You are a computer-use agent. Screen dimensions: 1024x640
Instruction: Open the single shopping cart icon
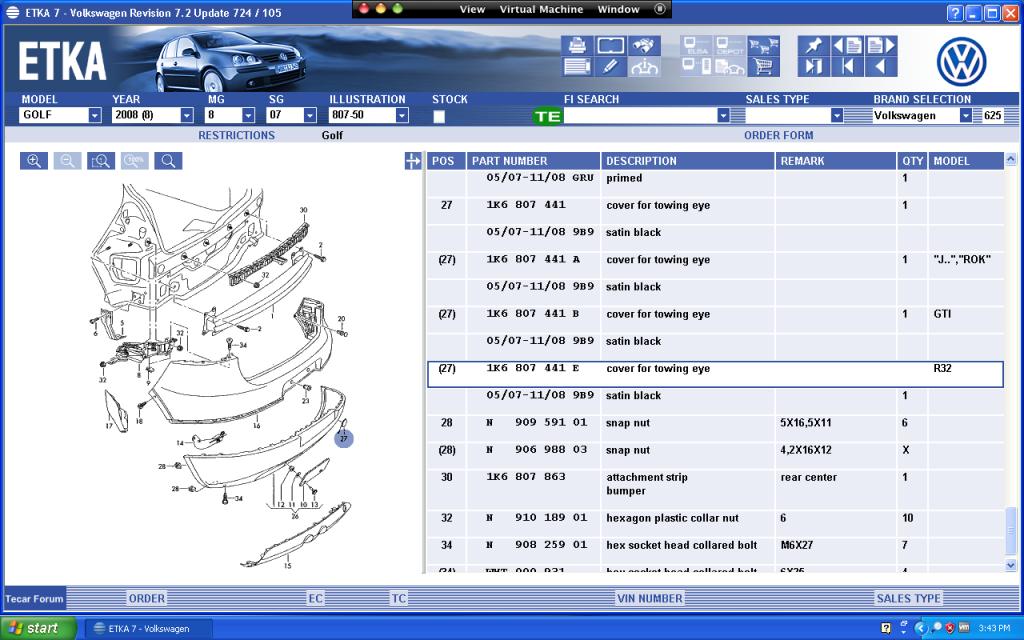(x=763, y=67)
